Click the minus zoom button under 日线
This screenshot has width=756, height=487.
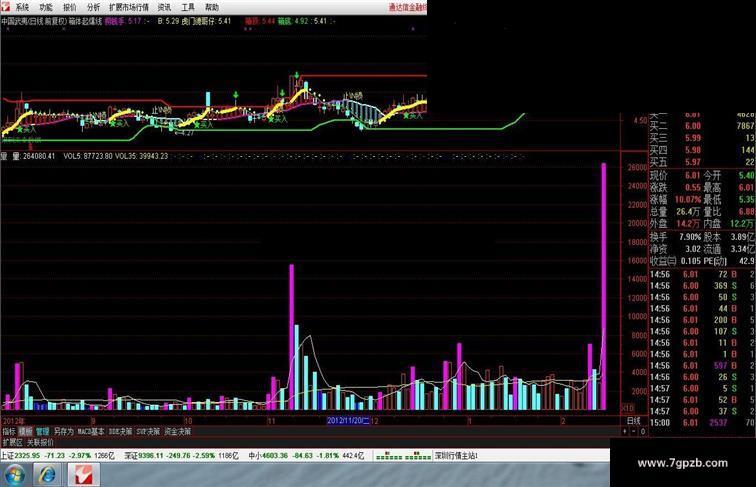pos(634,432)
